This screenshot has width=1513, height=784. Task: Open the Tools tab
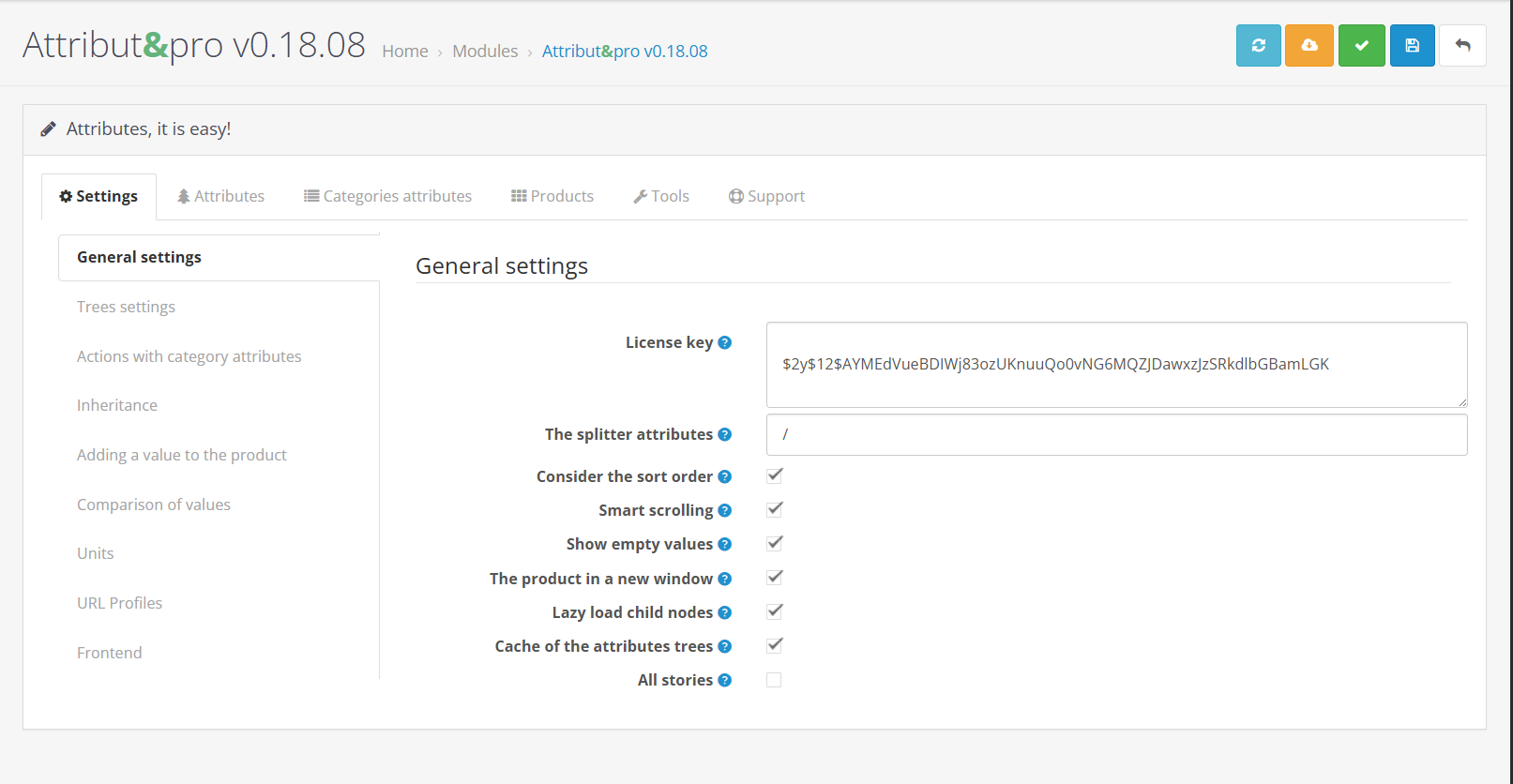click(661, 196)
